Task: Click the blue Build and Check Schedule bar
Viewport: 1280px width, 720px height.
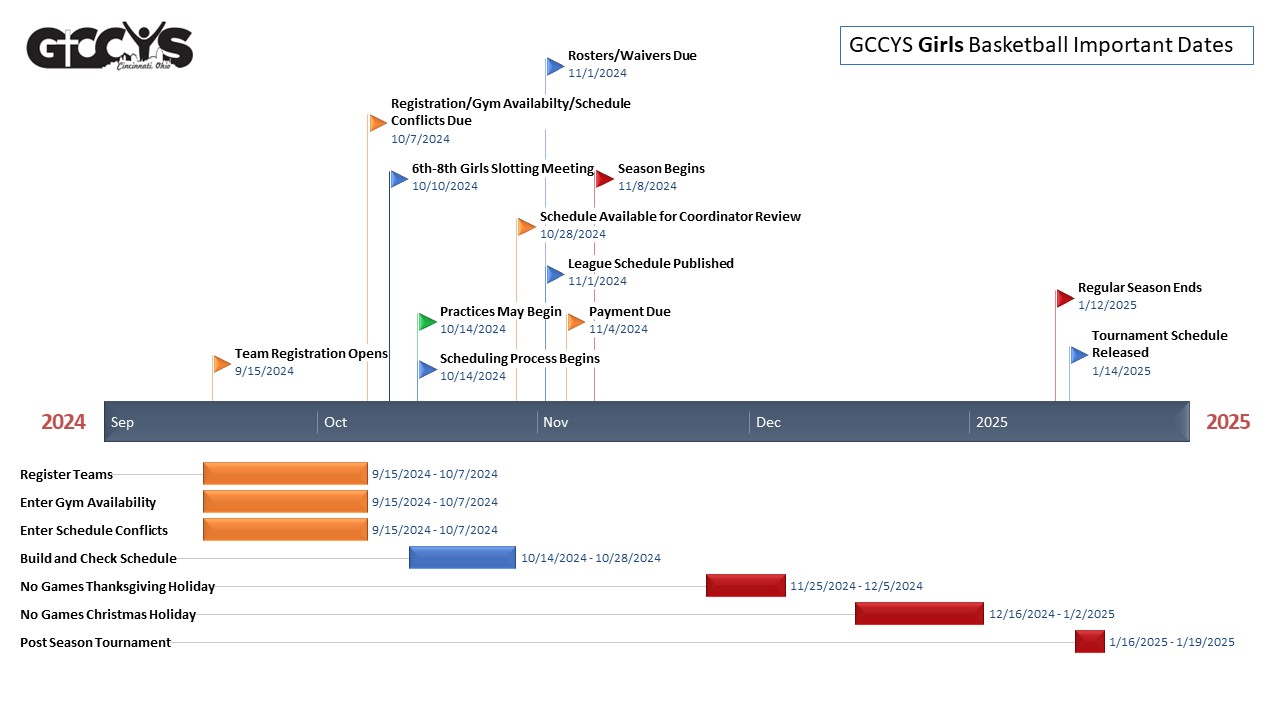Action: 462,558
